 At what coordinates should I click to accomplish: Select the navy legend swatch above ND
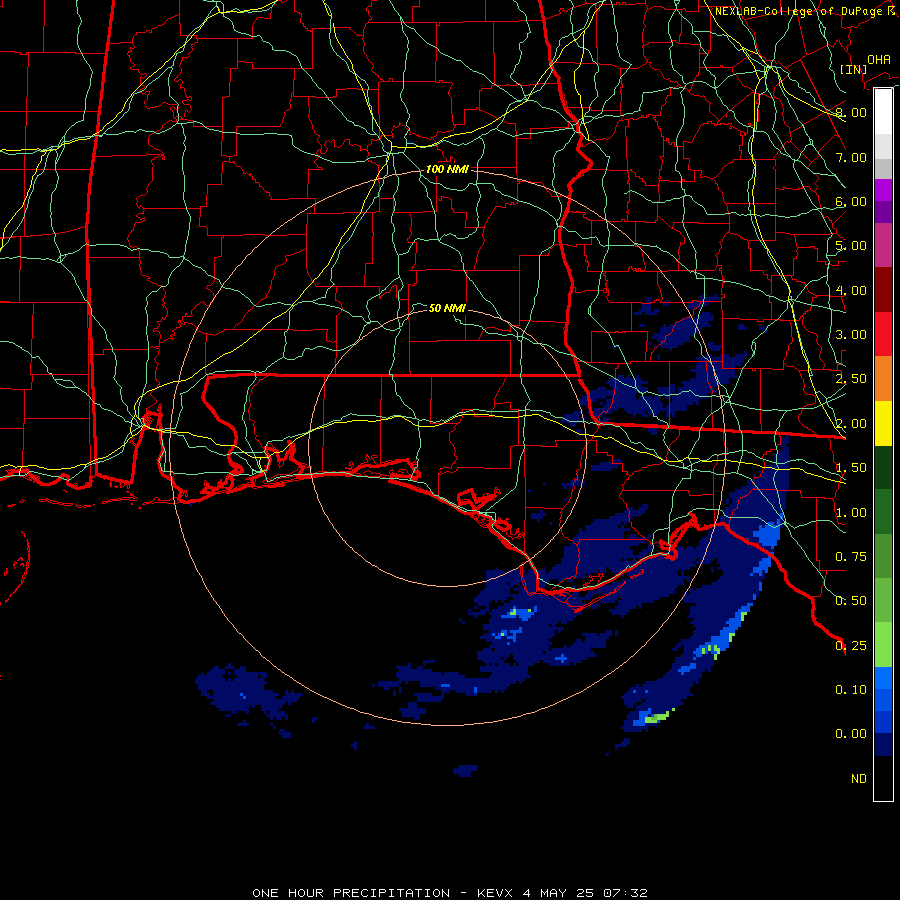point(883,745)
